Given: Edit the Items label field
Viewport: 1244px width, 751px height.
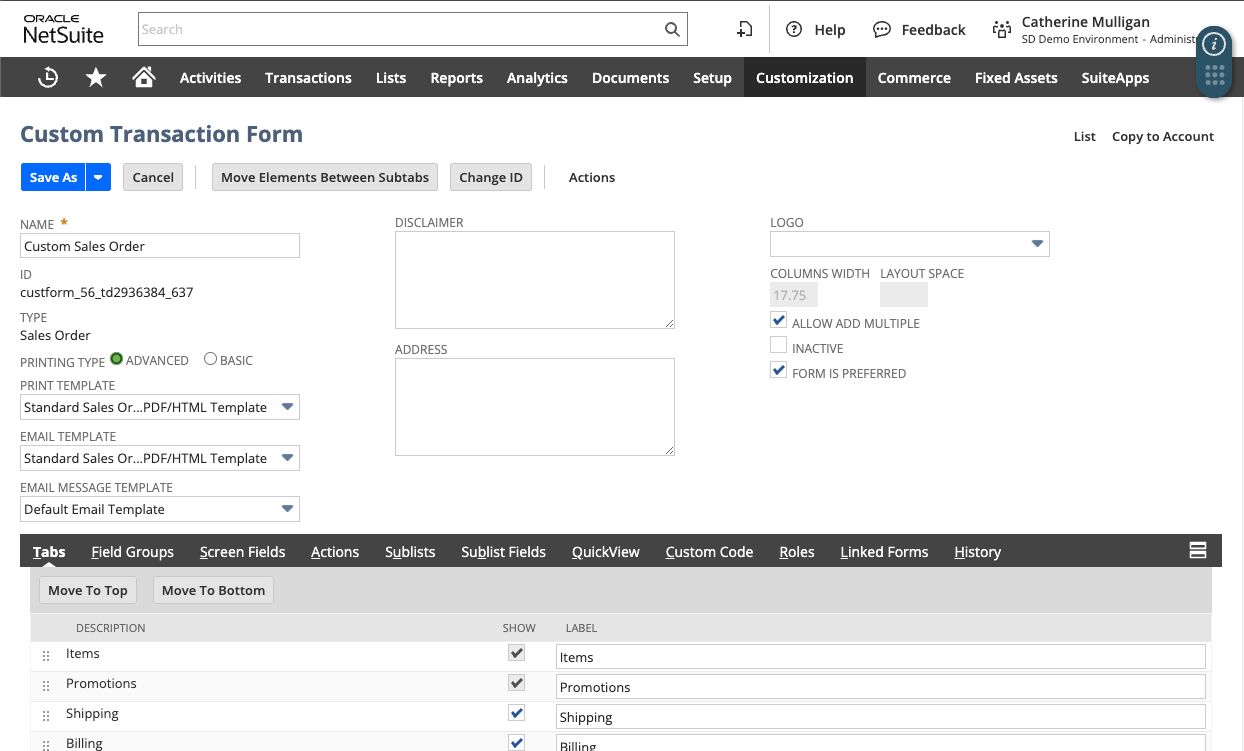Looking at the screenshot, I should [x=881, y=657].
